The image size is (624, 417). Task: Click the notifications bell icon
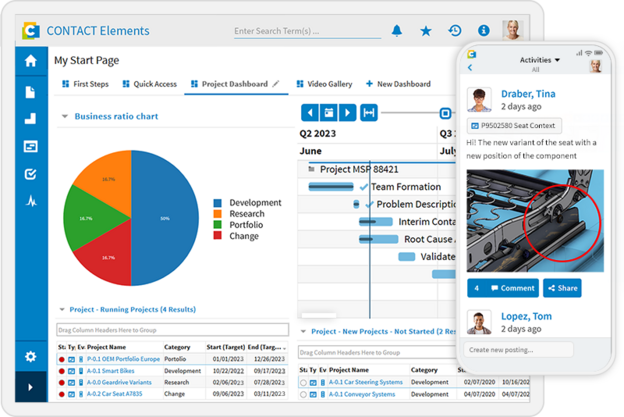pos(397,31)
